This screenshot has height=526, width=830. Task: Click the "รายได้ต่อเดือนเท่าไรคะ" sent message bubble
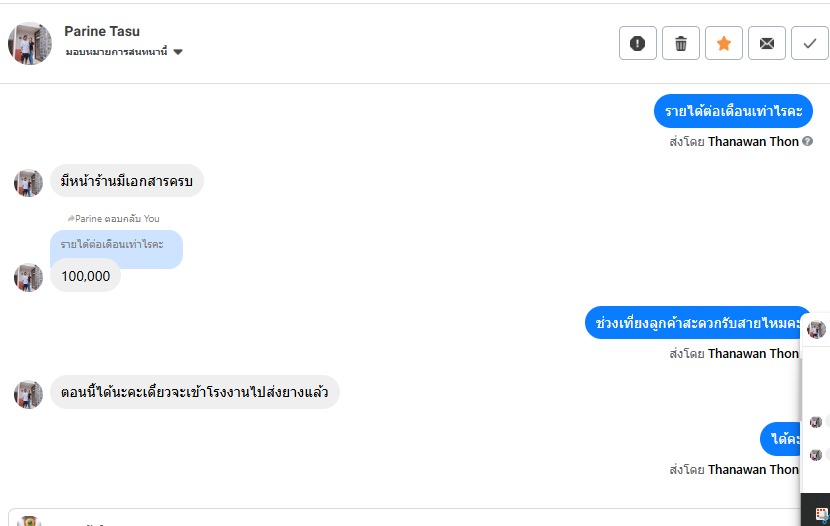[733, 111]
